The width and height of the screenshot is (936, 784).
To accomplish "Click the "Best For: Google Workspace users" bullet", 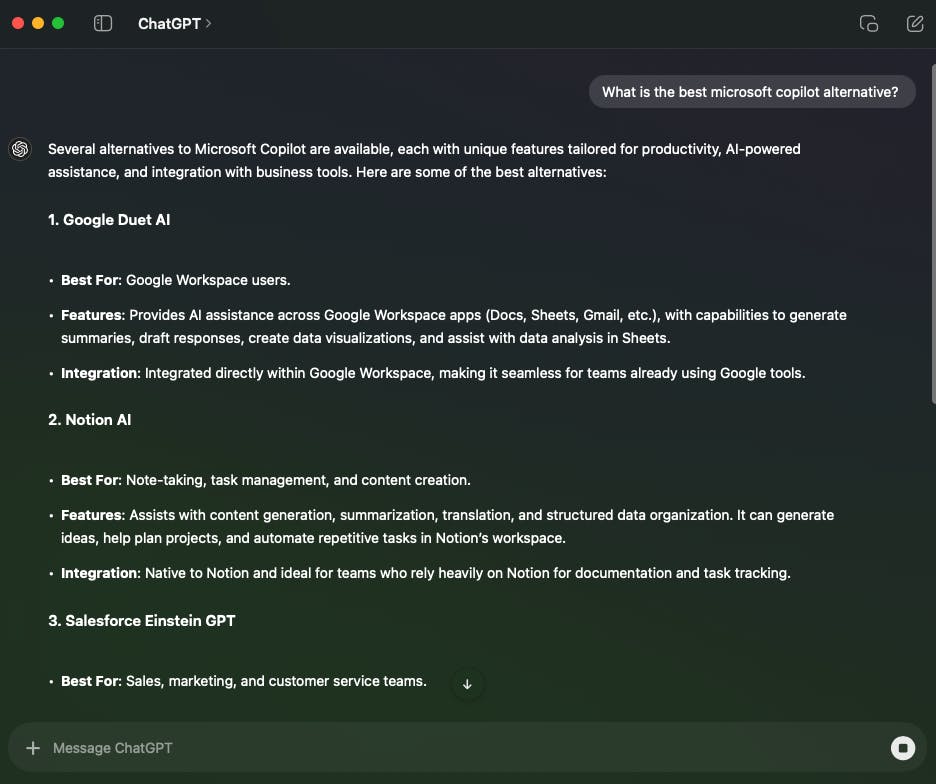I will click(x=176, y=280).
